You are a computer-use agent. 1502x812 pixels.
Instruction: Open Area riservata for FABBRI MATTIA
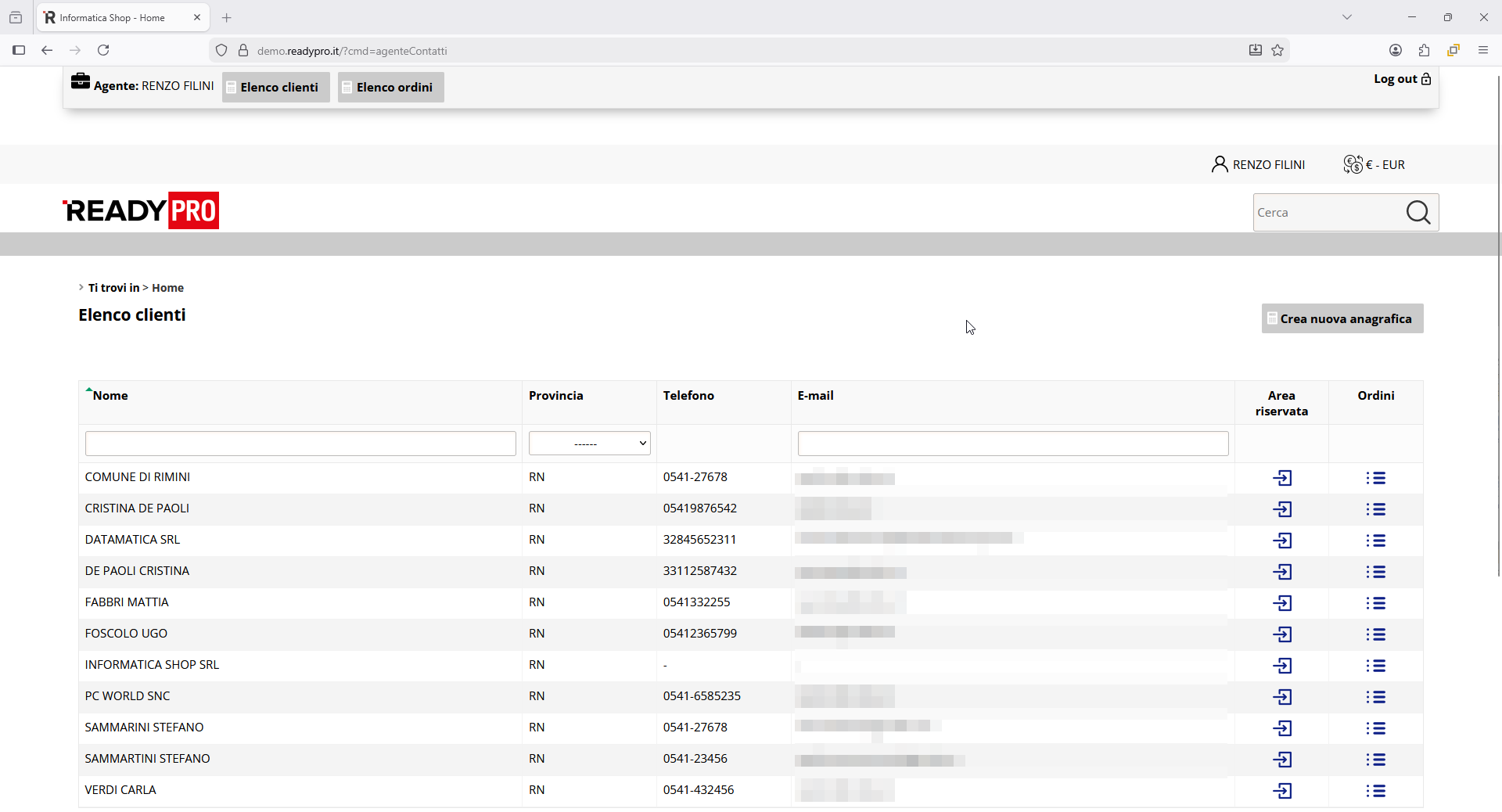point(1282,603)
